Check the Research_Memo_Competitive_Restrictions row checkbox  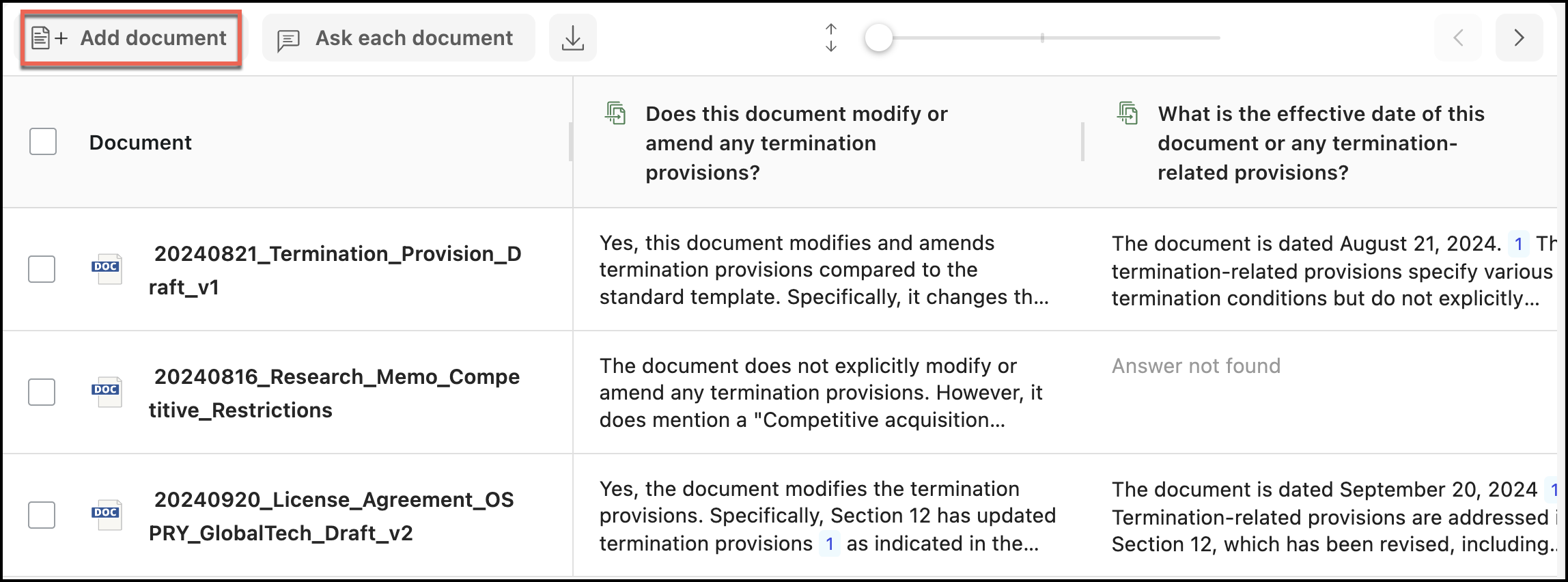point(42,392)
